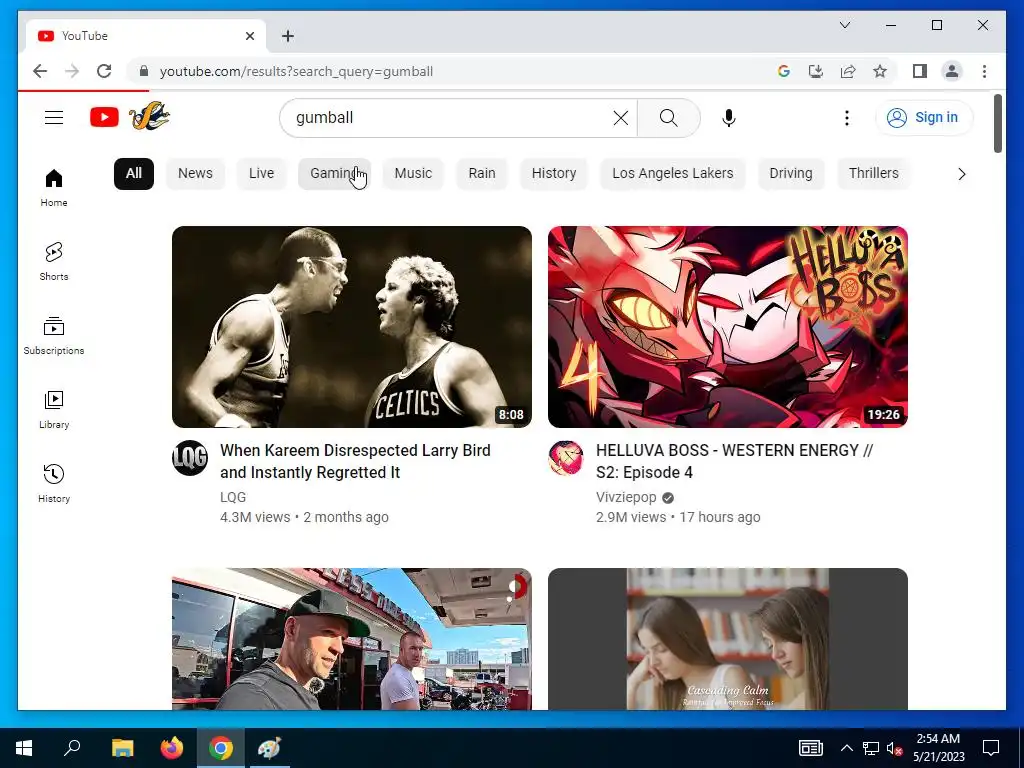Open Paint from the taskbar
The height and width of the screenshot is (768, 1024).
(269, 748)
